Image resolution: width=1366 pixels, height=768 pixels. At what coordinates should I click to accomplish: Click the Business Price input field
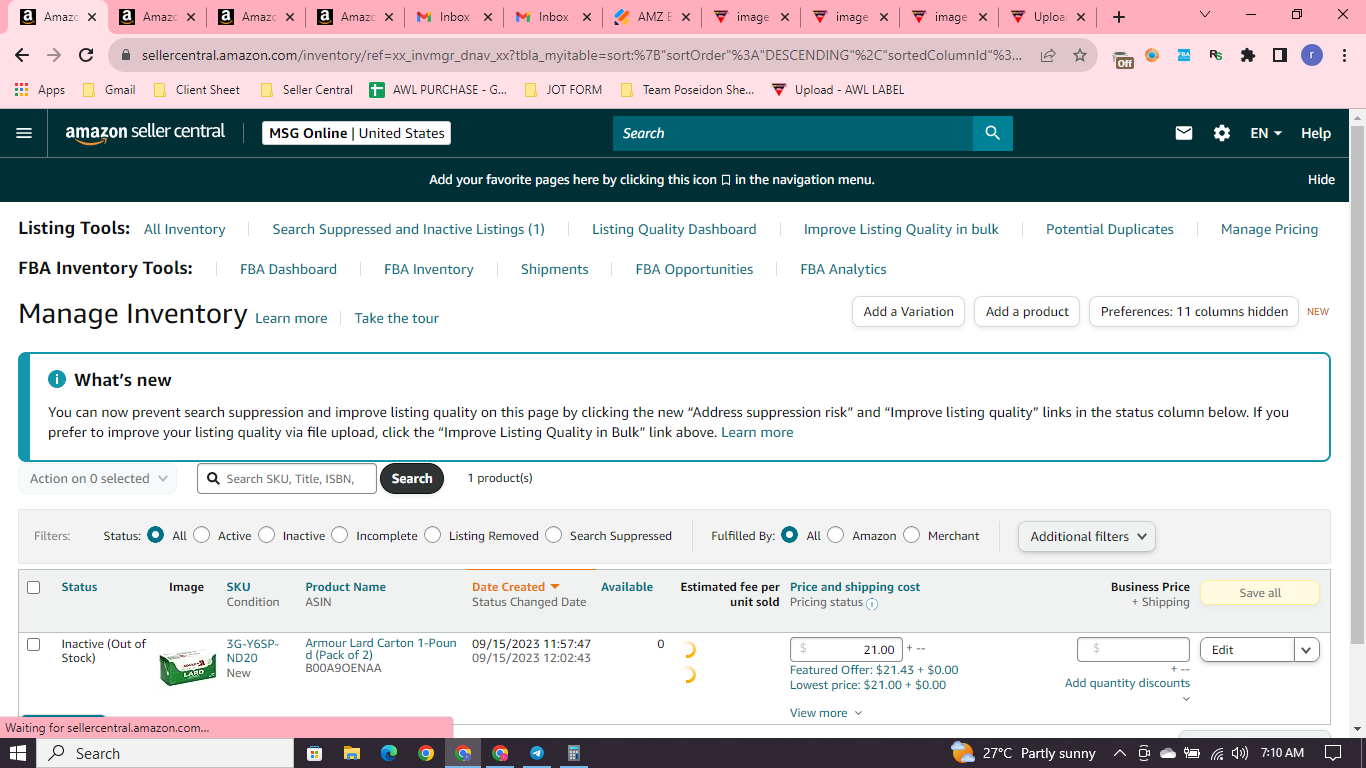[x=1133, y=649]
